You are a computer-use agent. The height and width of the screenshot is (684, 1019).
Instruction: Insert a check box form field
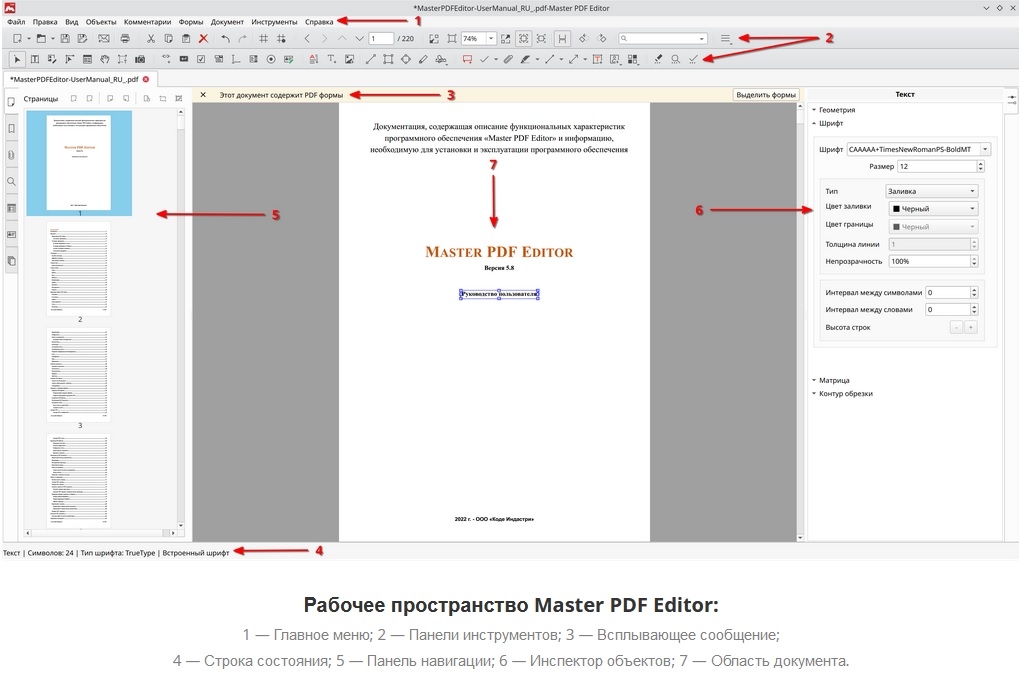click(201, 59)
